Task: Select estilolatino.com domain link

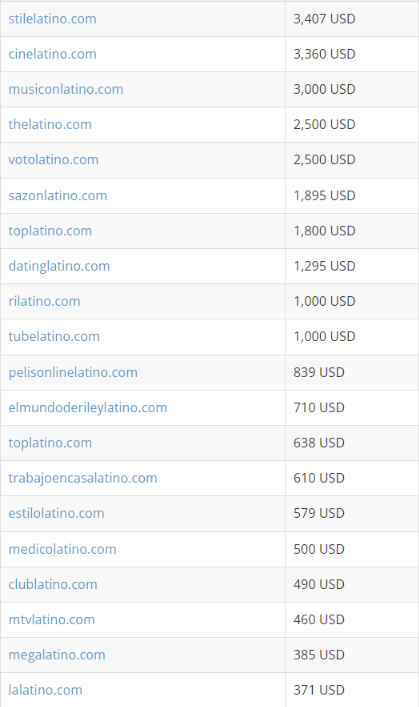Action: click(56, 513)
